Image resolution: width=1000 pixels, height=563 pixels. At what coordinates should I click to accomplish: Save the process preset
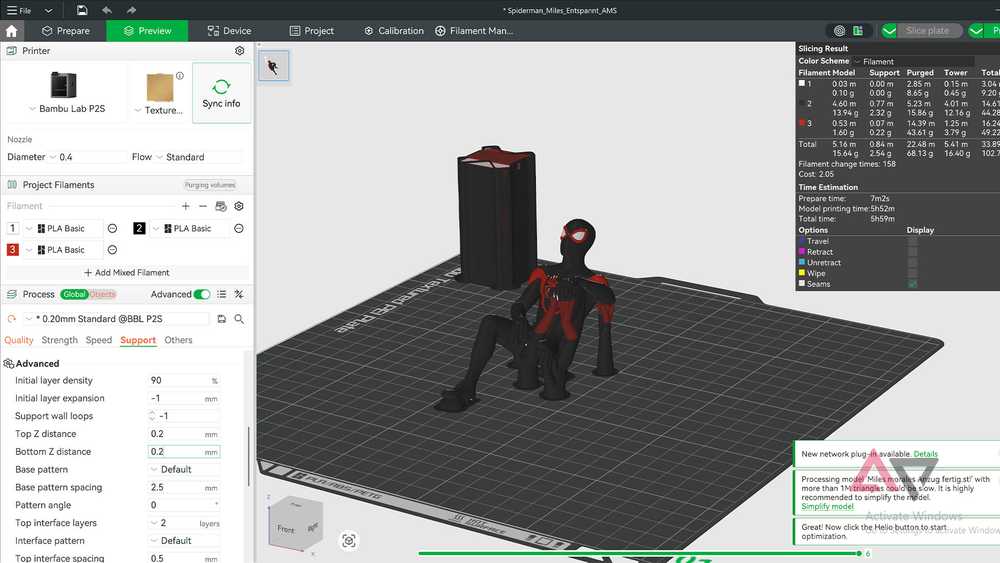tap(221, 319)
